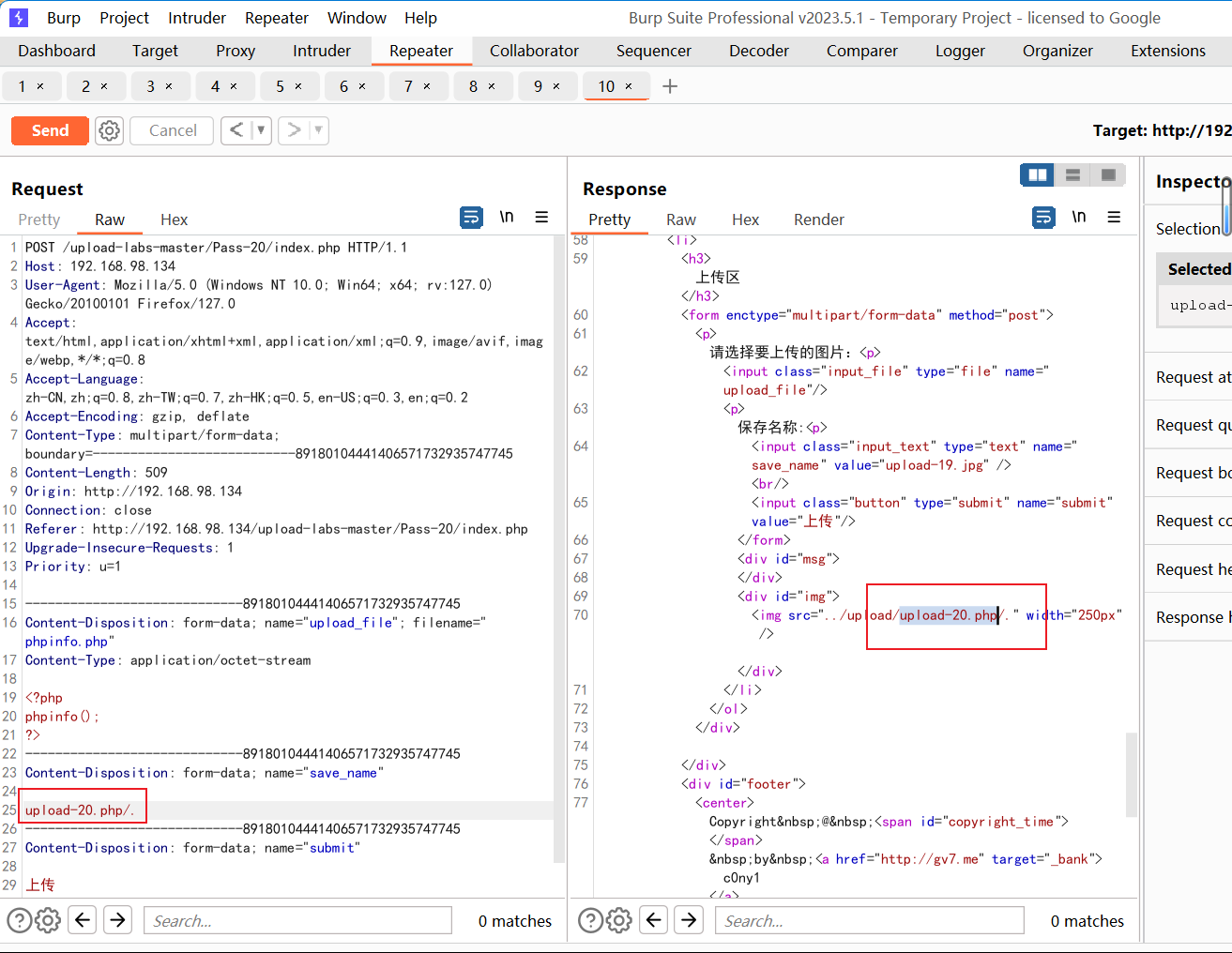Toggle word wrap in Response pane
This screenshot has width=1232, height=953.
pyautogui.click(x=1043, y=218)
